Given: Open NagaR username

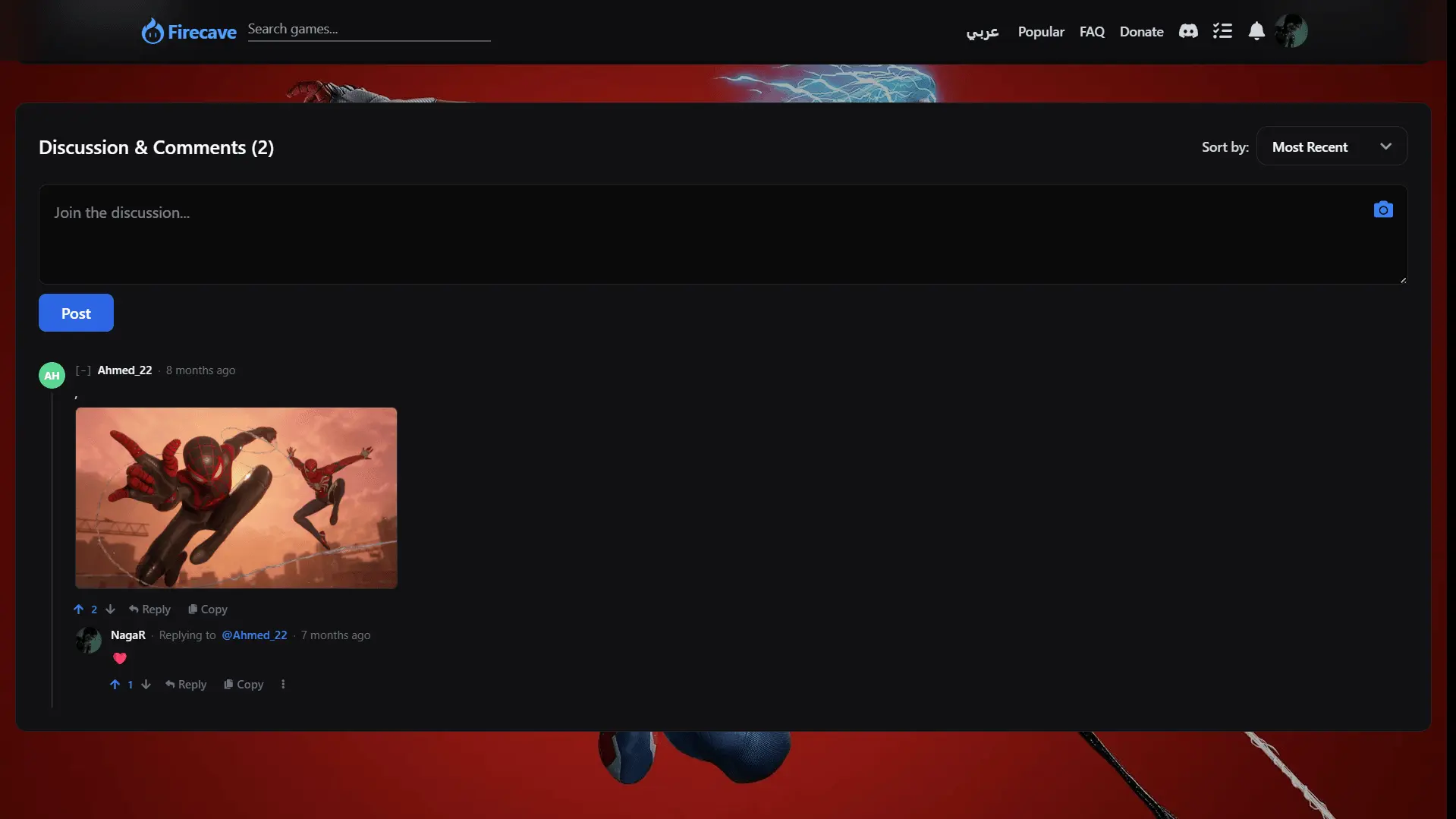Looking at the screenshot, I should [x=128, y=635].
